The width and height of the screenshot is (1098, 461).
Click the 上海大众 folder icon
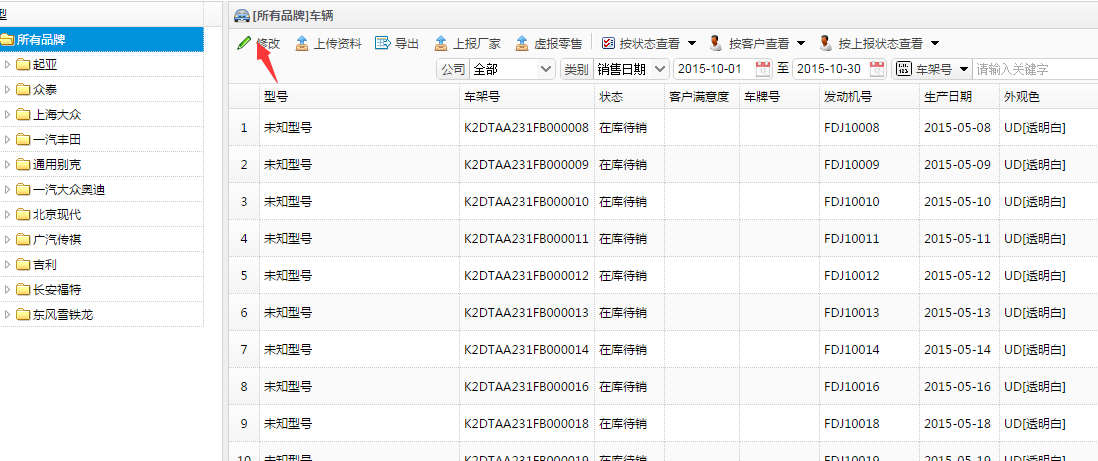23,115
